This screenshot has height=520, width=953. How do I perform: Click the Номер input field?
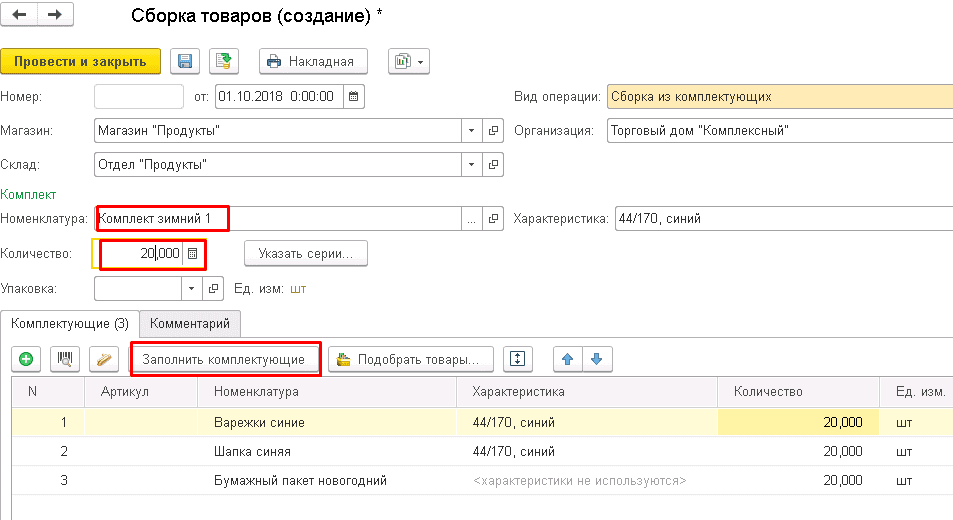138,97
